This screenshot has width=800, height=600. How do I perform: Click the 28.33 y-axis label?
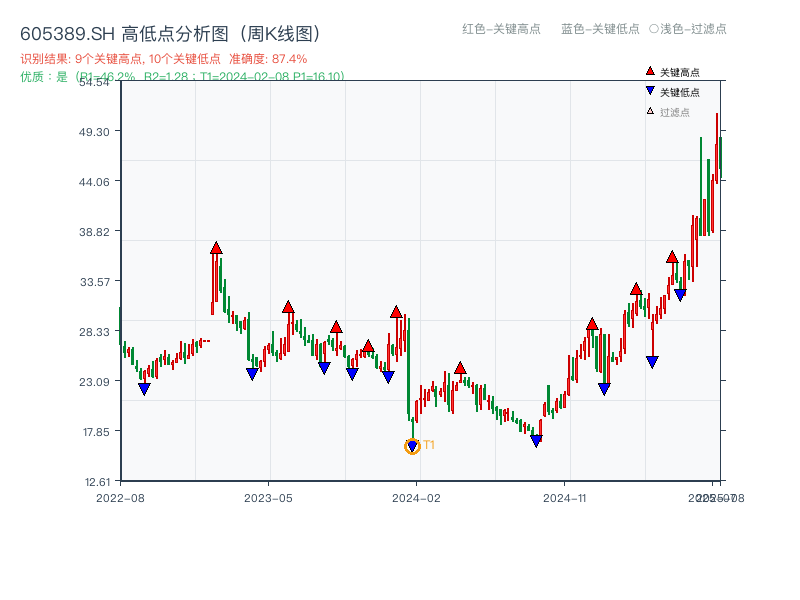(x=94, y=332)
